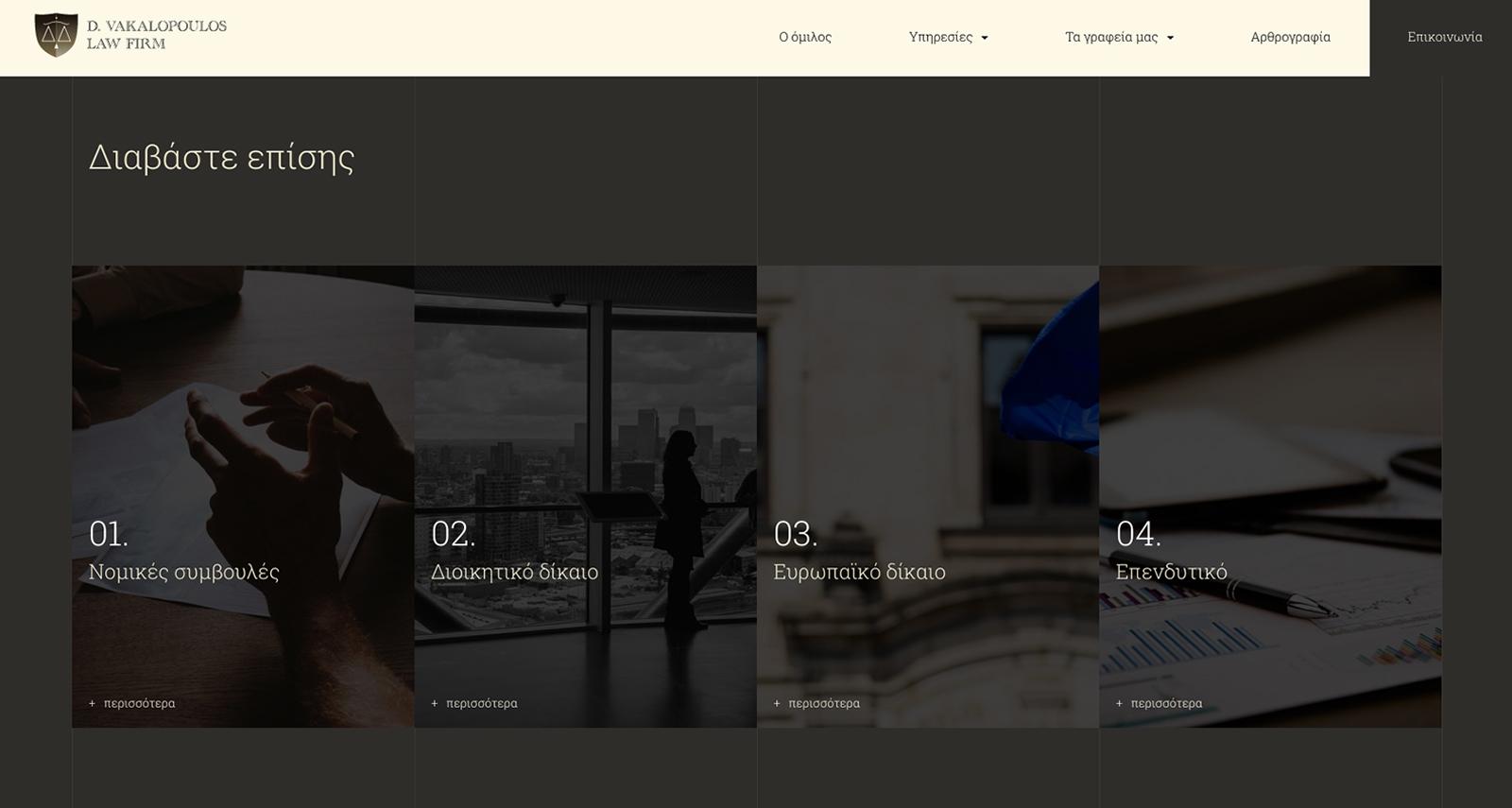Click περισσότερα under Ευρωπαϊκό δίκαιο

pyautogui.click(x=816, y=703)
